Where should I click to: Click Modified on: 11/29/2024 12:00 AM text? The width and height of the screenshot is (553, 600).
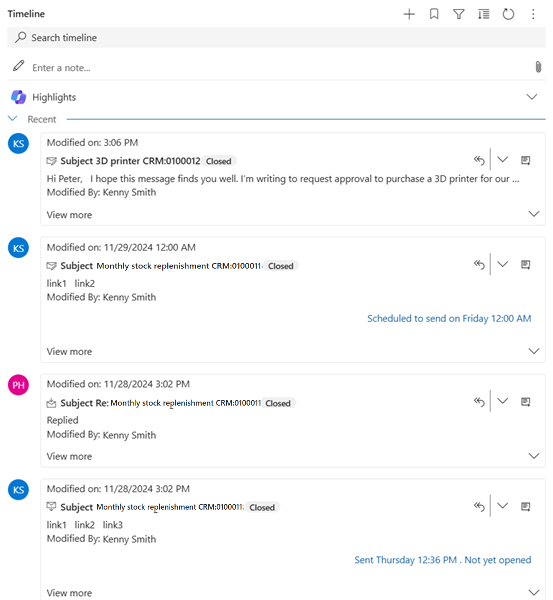(x=121, y=247)
